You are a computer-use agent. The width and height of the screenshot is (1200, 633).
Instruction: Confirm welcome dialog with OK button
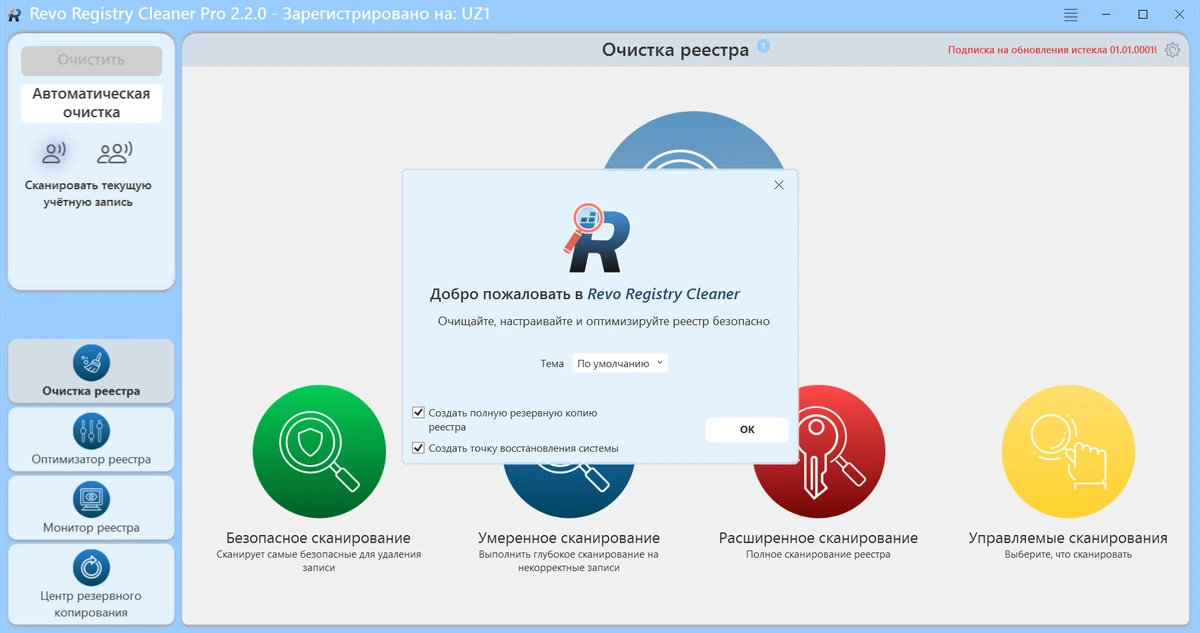click(x=747, y=429)
